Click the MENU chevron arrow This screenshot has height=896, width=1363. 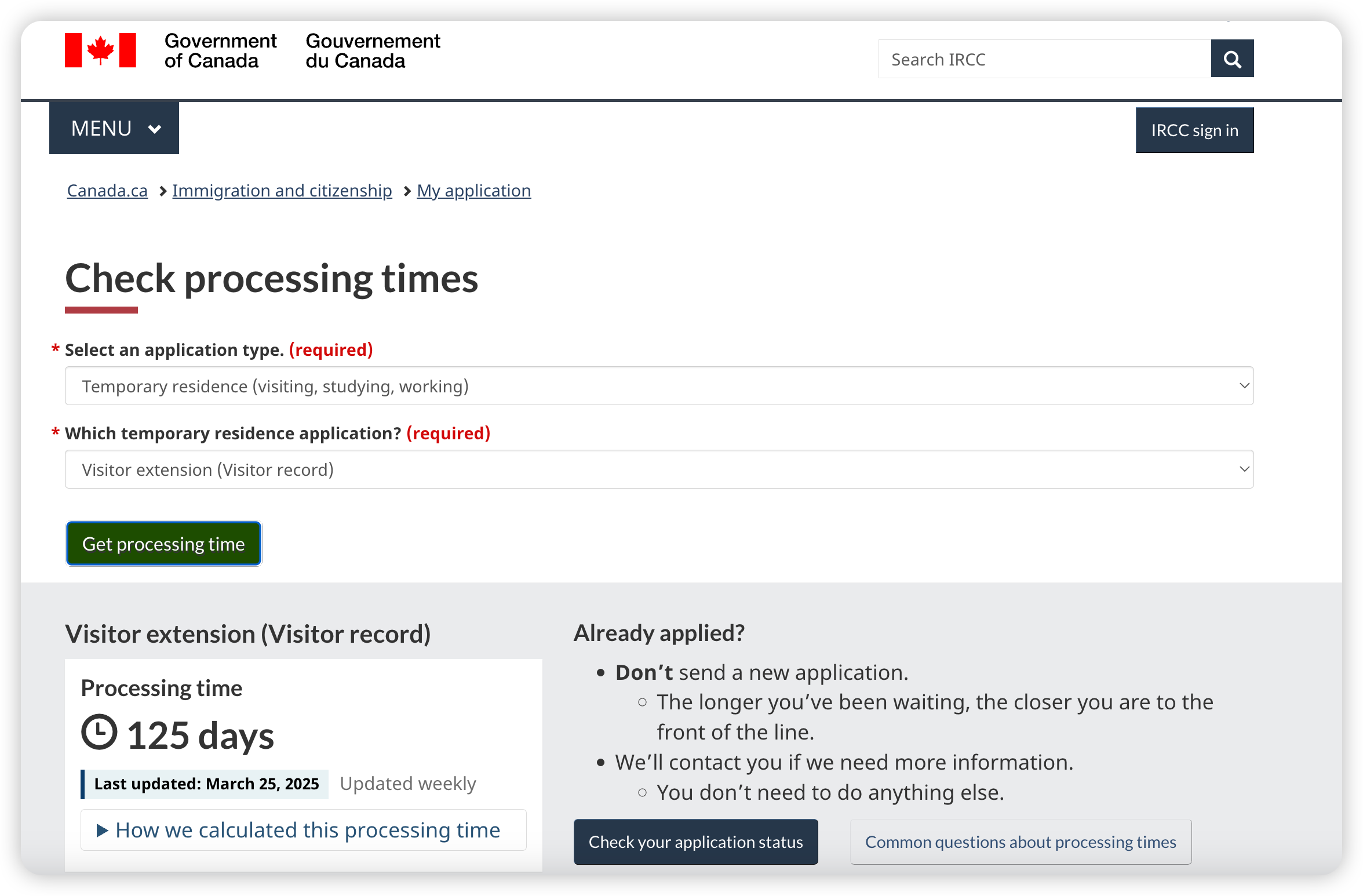[155, 129]
